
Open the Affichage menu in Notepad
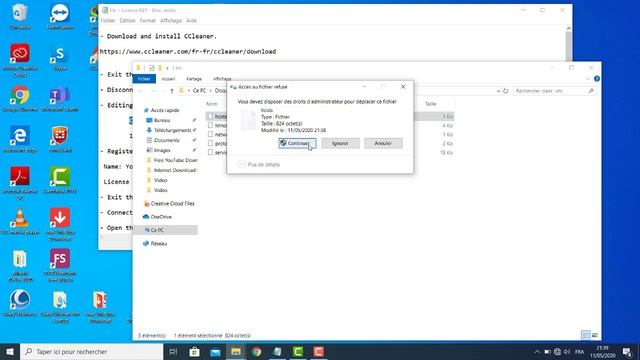tap(171, 20)
